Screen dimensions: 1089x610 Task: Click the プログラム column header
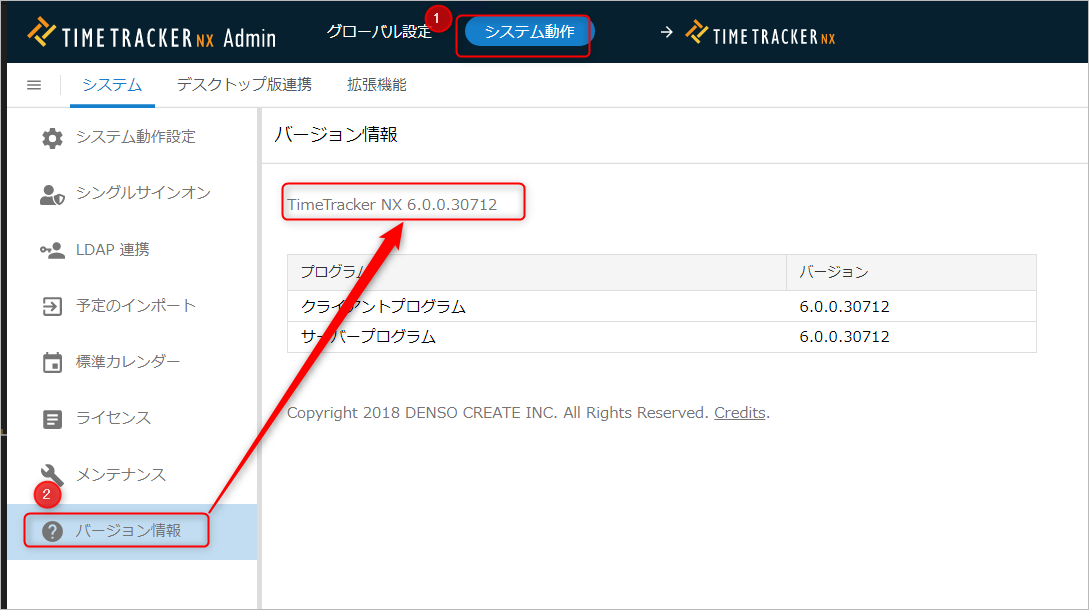[536, 272]
